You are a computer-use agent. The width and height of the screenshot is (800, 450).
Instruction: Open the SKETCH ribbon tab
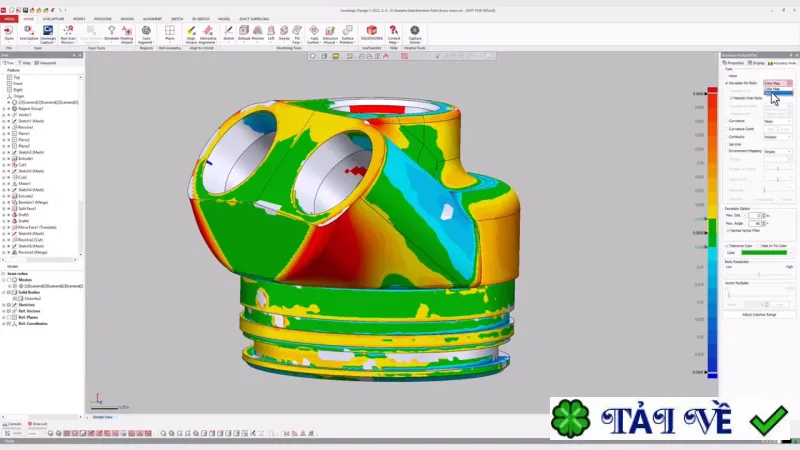click(177, 19)
